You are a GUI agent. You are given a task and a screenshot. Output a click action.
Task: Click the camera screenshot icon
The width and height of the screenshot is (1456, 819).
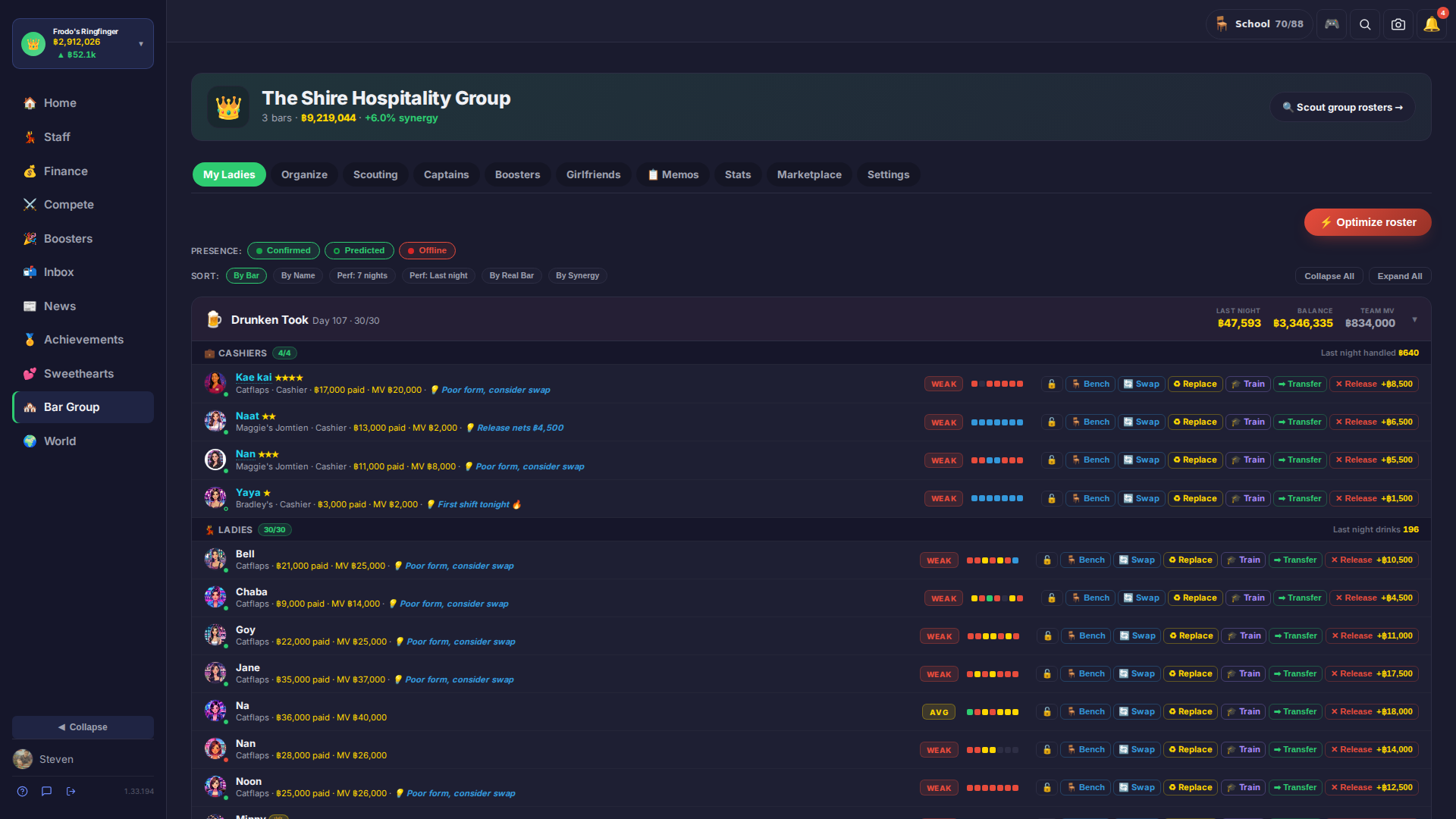1398,24
